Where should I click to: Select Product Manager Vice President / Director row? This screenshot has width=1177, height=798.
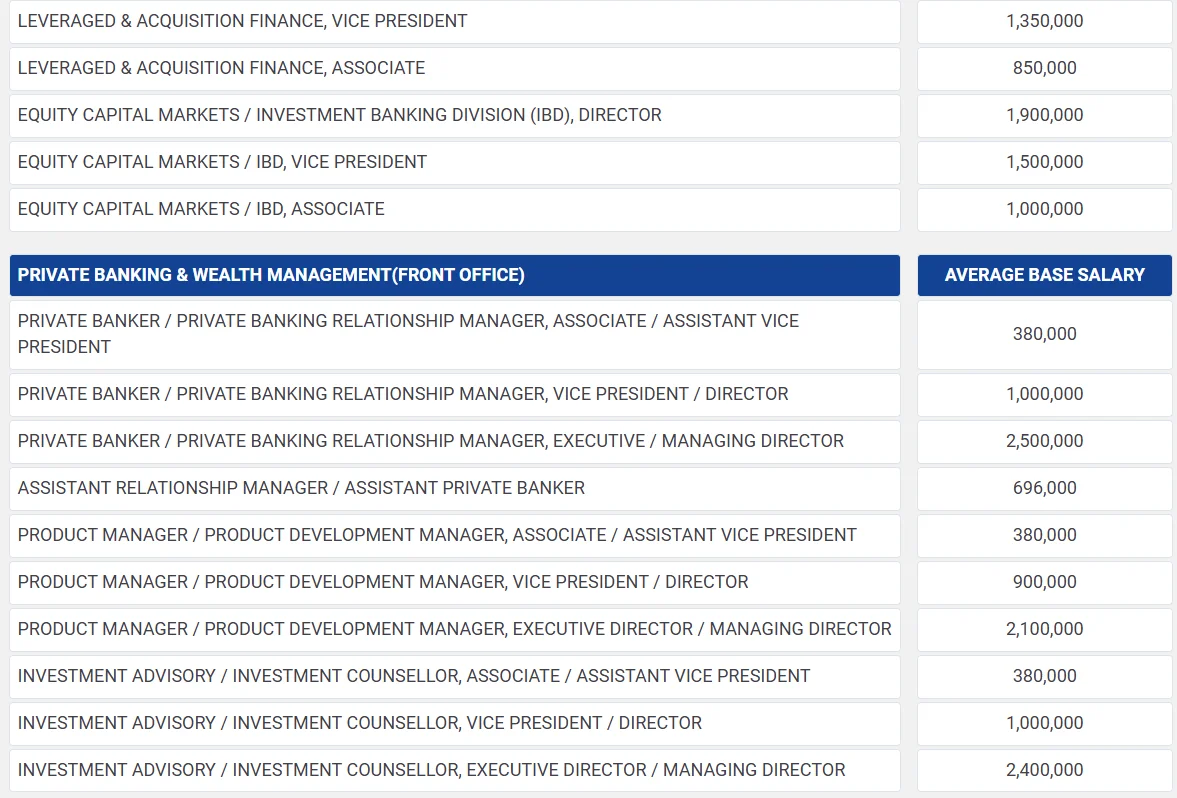pos(454,583)
